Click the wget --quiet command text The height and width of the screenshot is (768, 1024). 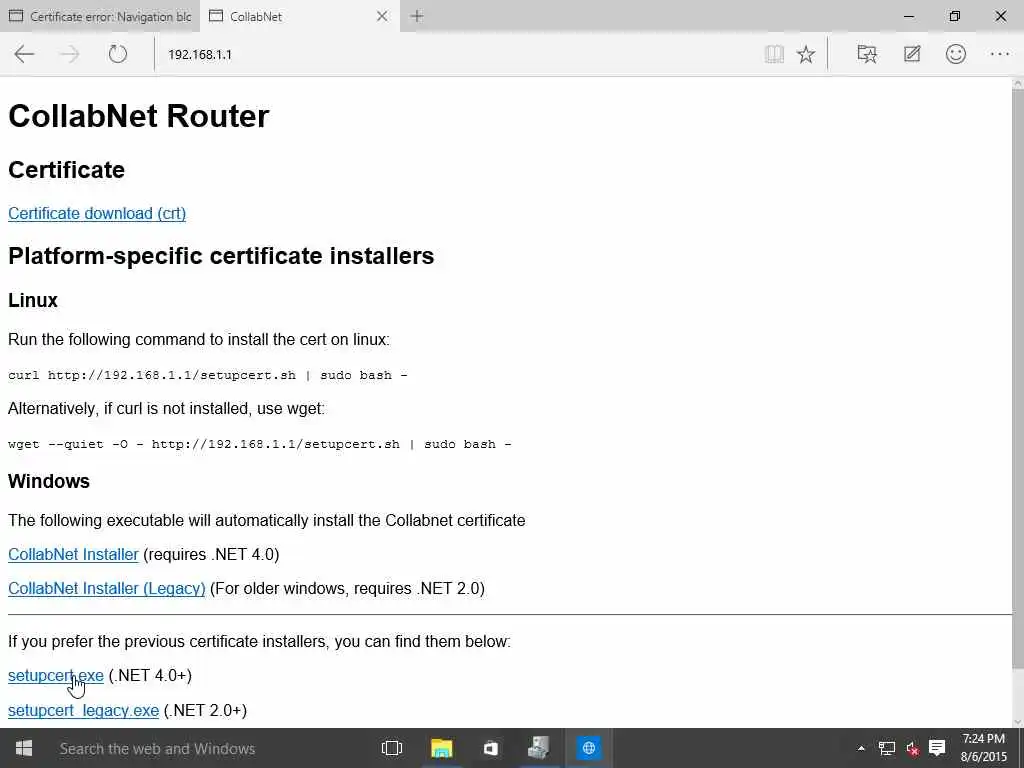[260, 444]
